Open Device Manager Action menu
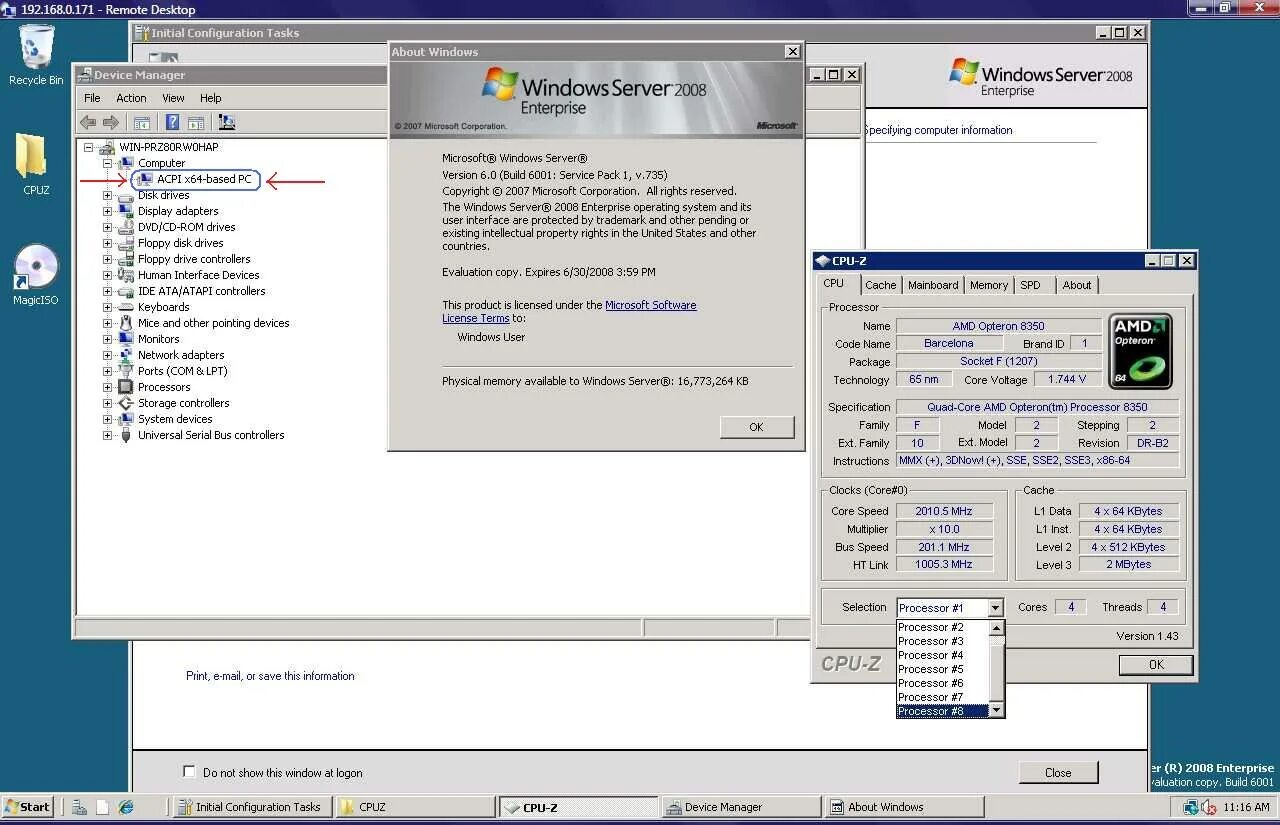This screenshot has width=1280, height=825. [131, 98]
